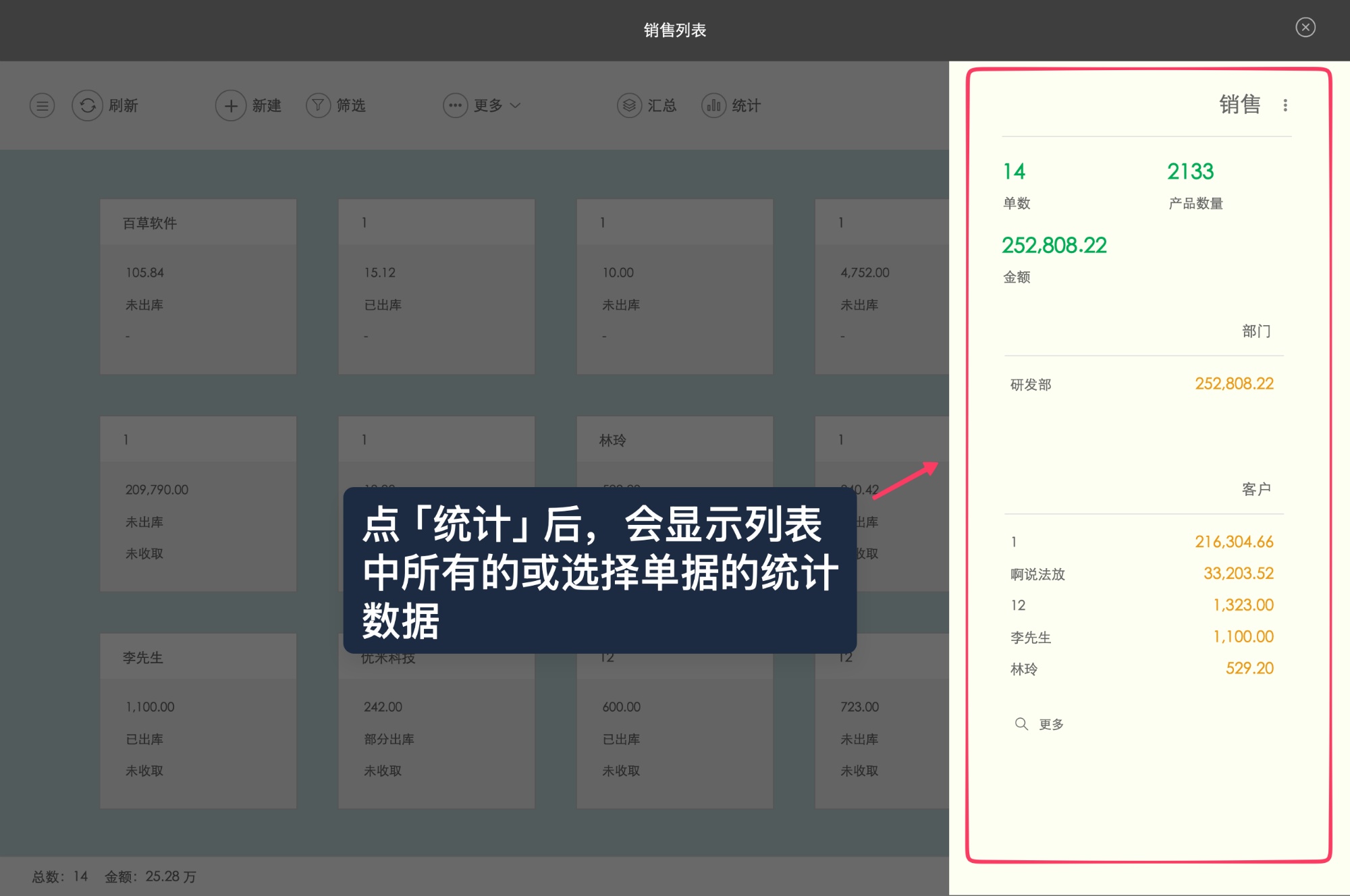Open the 销售列表 title bar item

pos(674,30)
